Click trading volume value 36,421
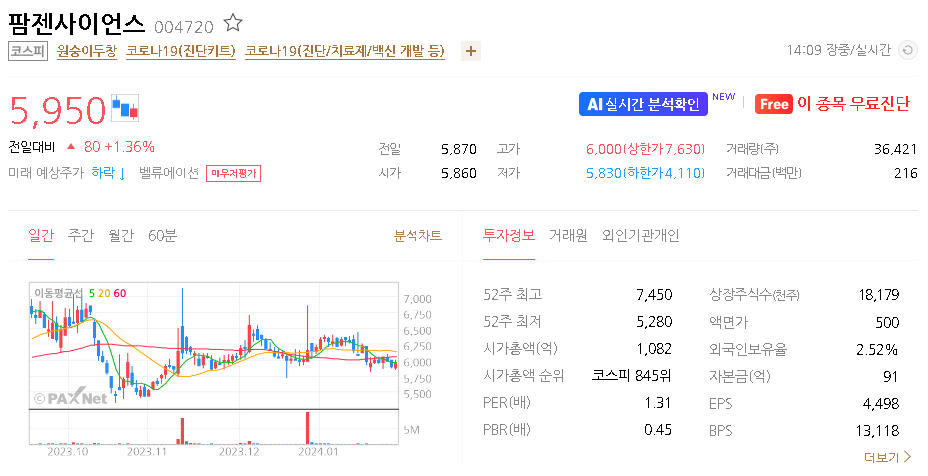This screenshot has width=928, height=476. (x=895, y=149)
